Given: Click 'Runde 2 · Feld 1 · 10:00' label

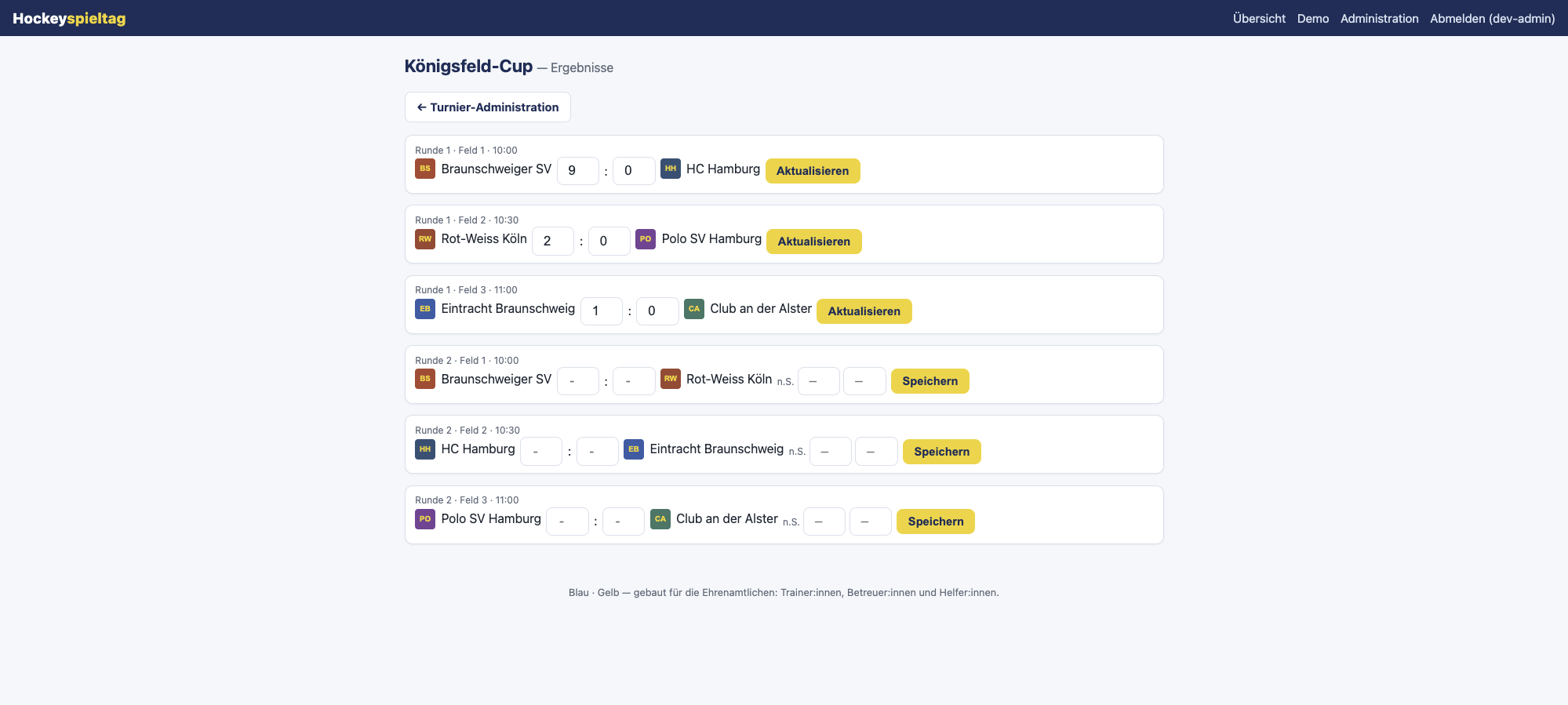Looking at the screenshot, I should pyautogui.click(x=467, y=361).
